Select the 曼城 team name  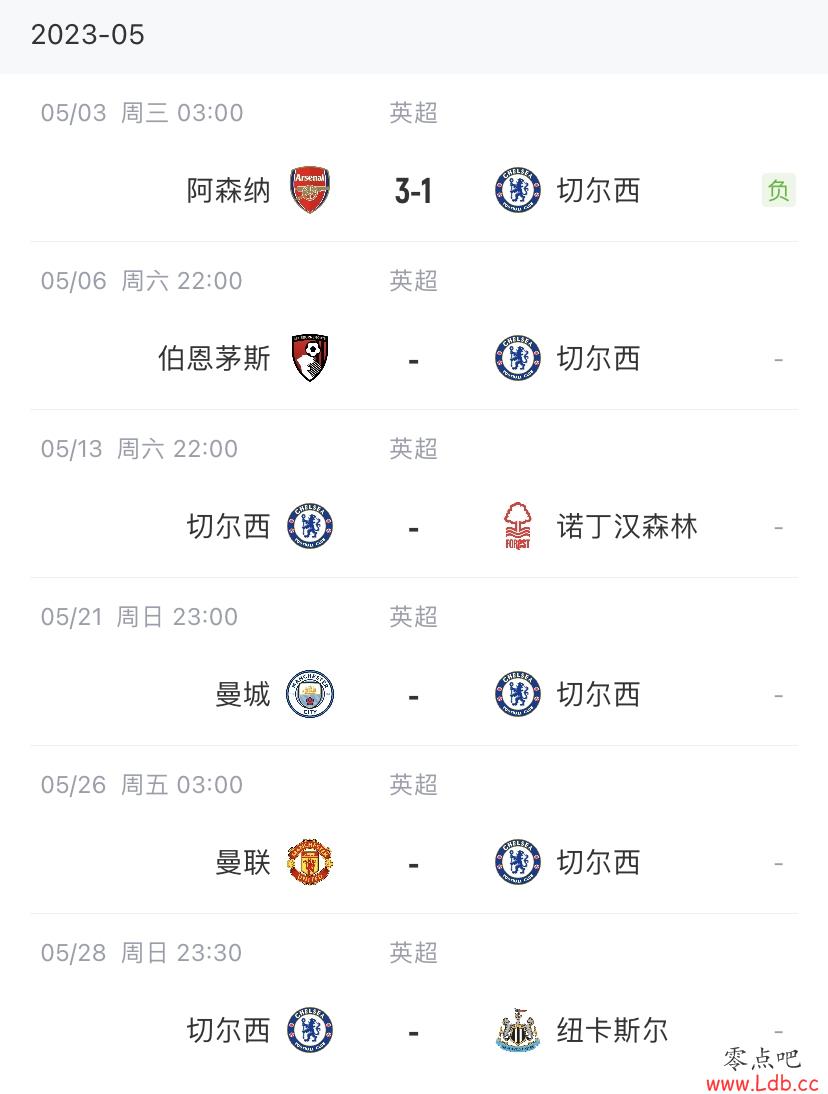click(x=242, y=694)
